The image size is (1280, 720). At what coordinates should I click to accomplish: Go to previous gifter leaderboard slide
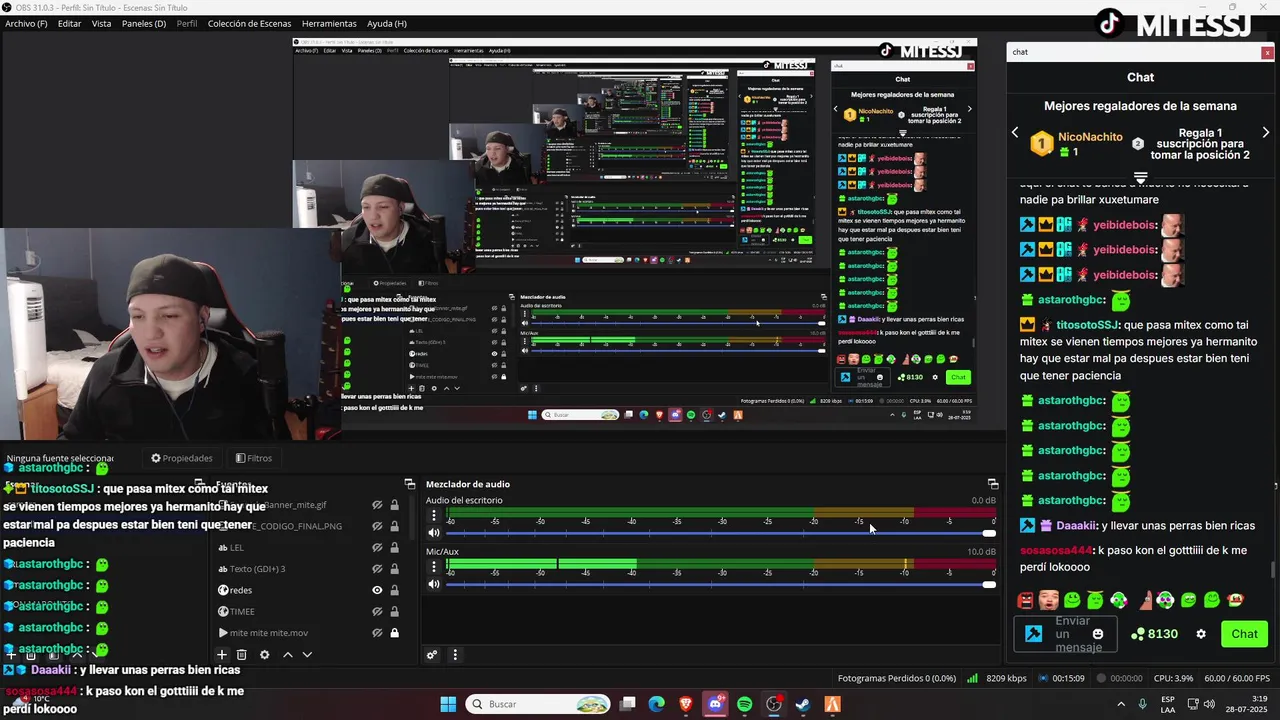pos(1015,132)
